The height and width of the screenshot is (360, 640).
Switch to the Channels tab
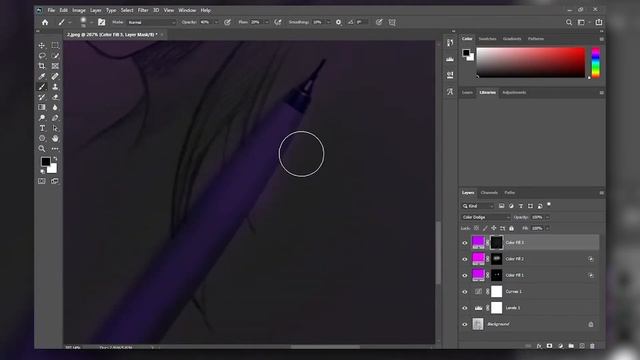[x=489, y=193]
